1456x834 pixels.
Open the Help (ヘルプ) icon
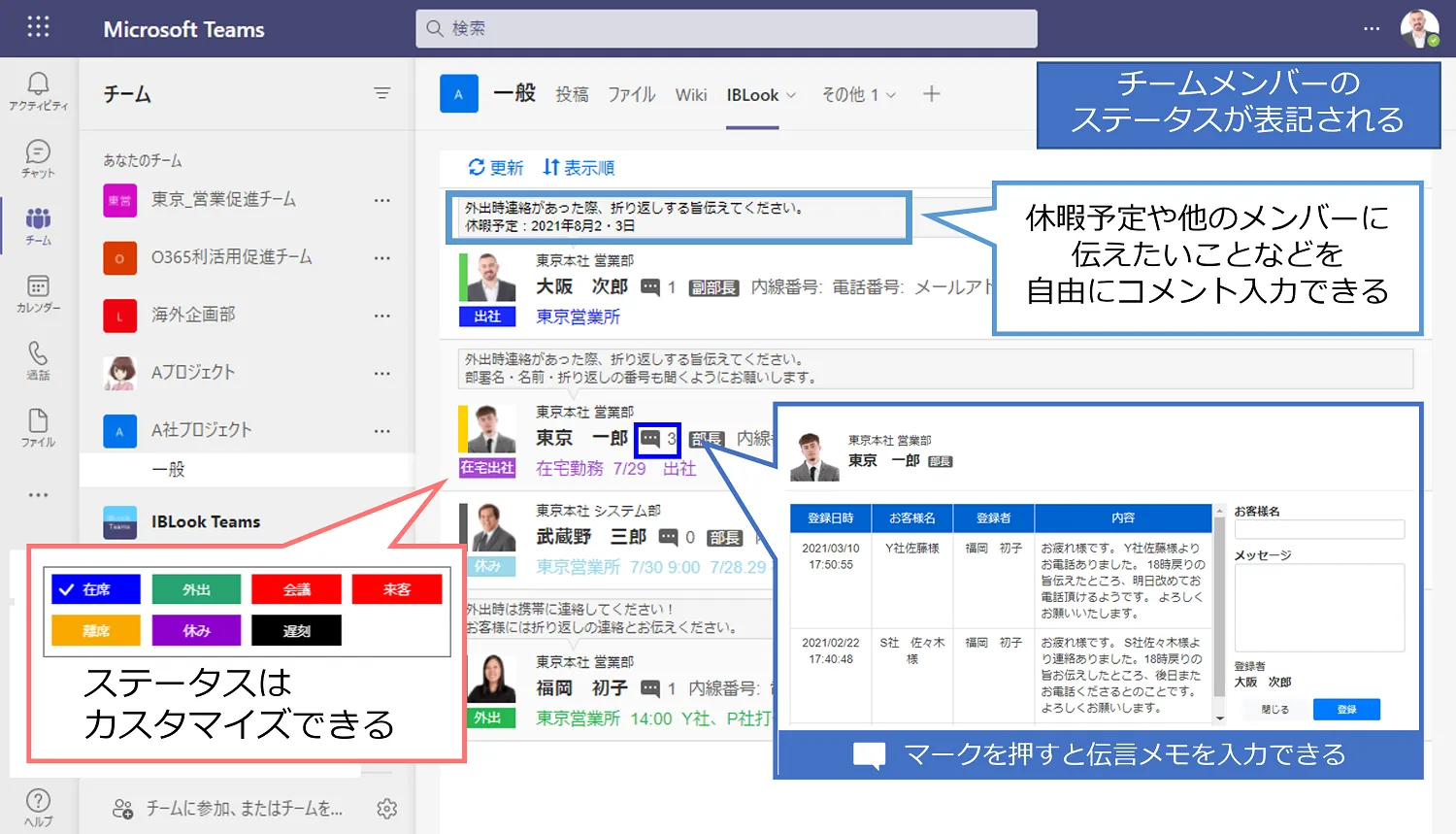pyautogui.click(x=38, y=807)
